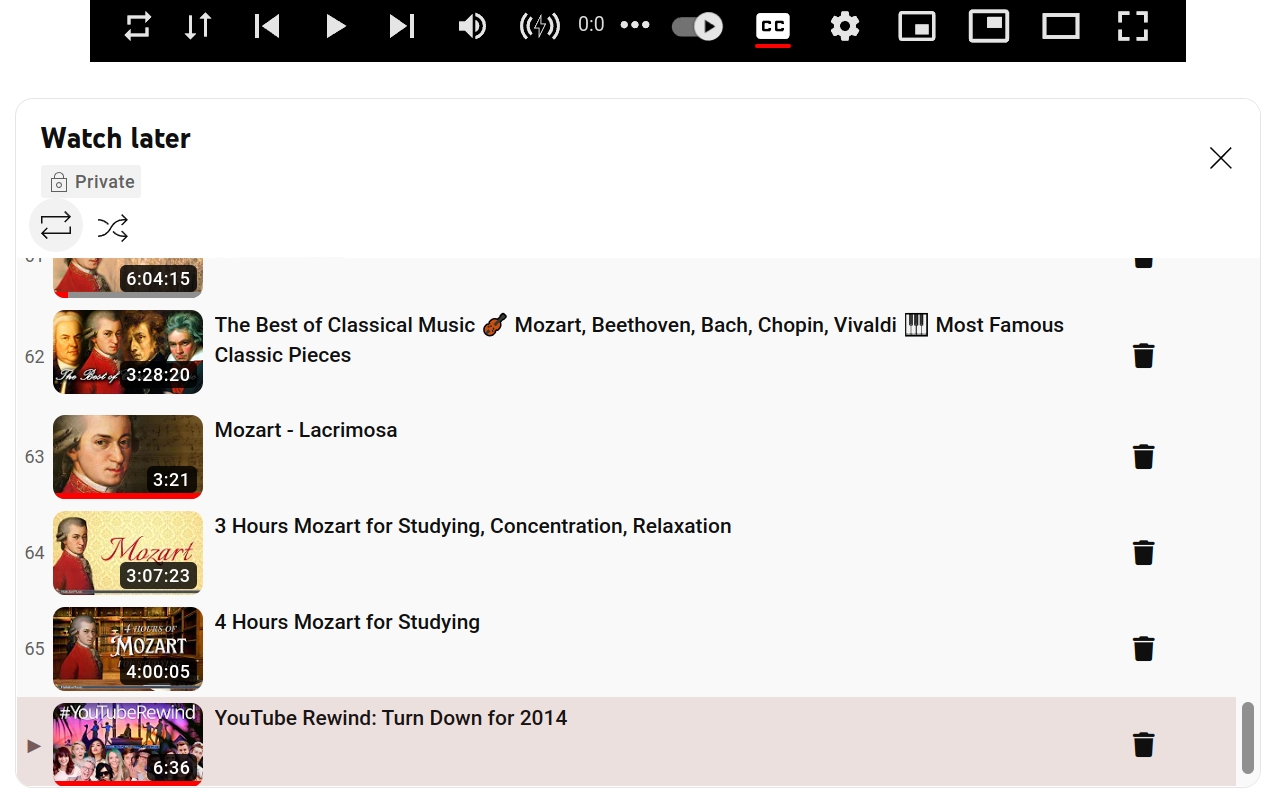Viewport: 1280px width, 800px height.
Task: Click the playlist panel scrollbar thumb
Action: tap(1247, 738)
